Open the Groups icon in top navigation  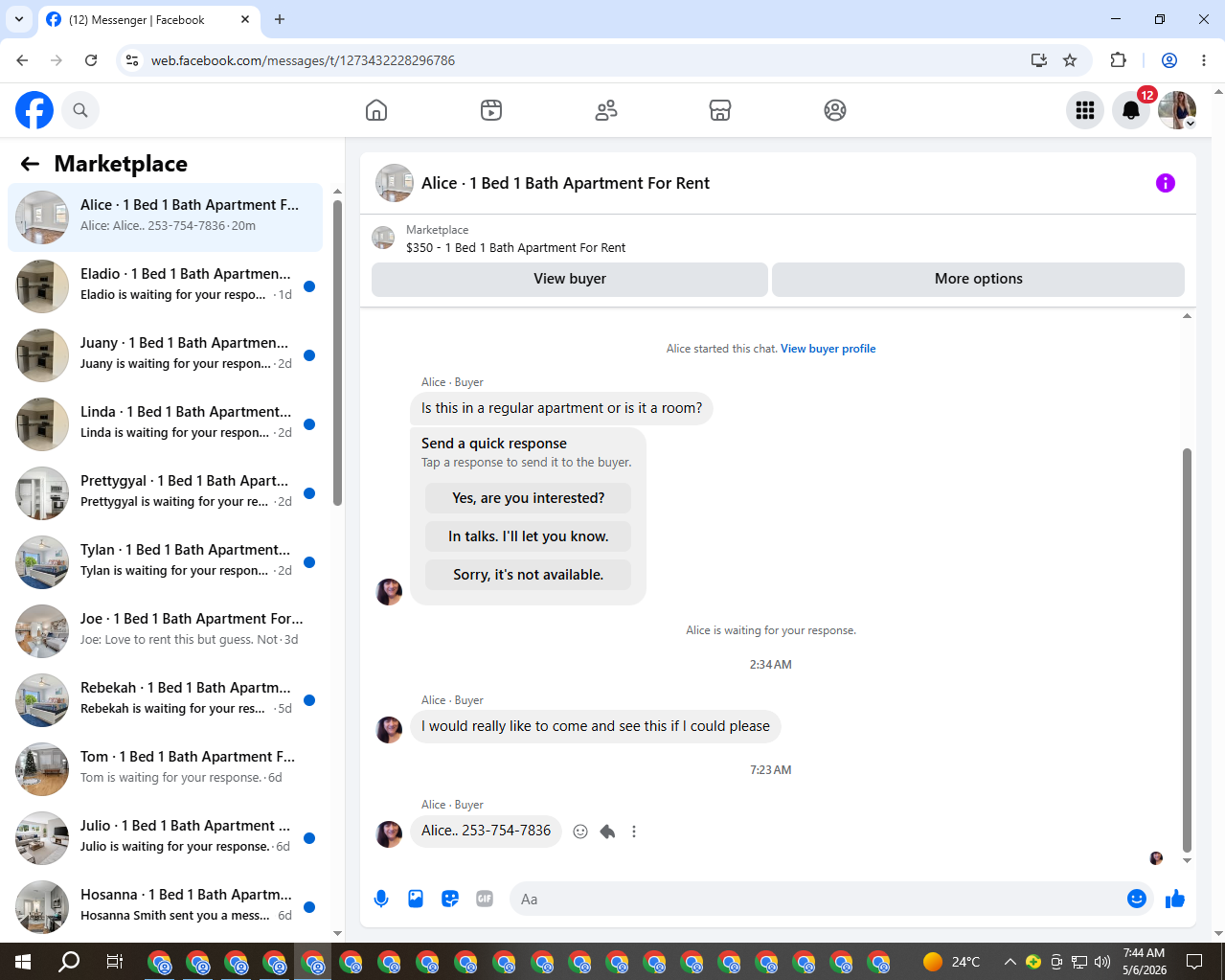point(835,110)
